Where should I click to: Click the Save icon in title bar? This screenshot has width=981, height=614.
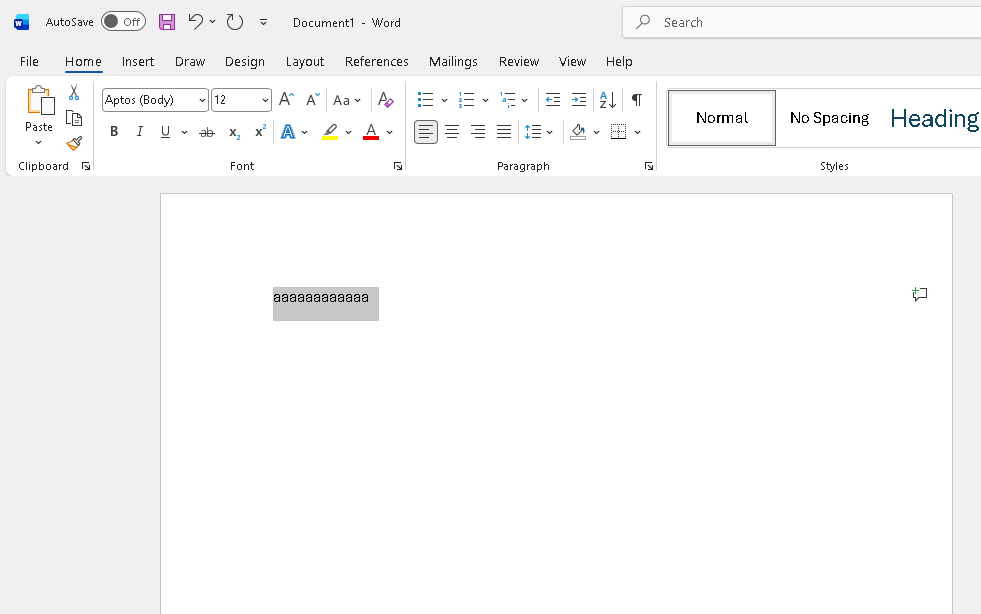coord(166,23)
